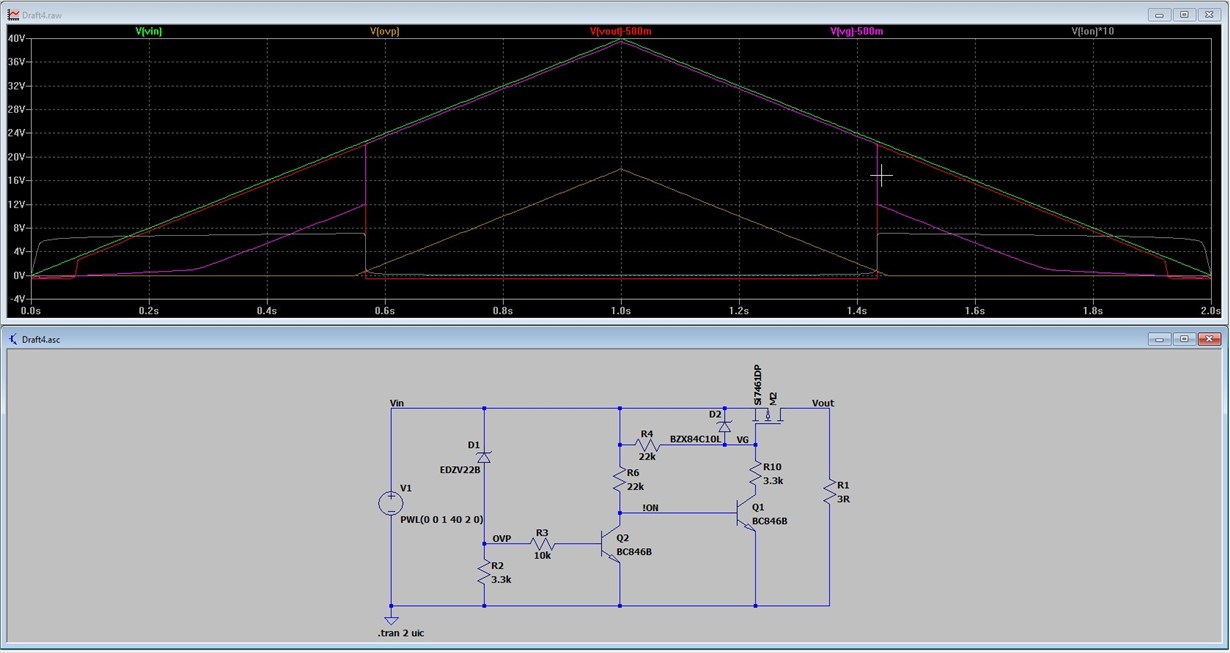1230x653 pixels.
Task: Click the -4V vertical axis label
Action: coord(16,299)
